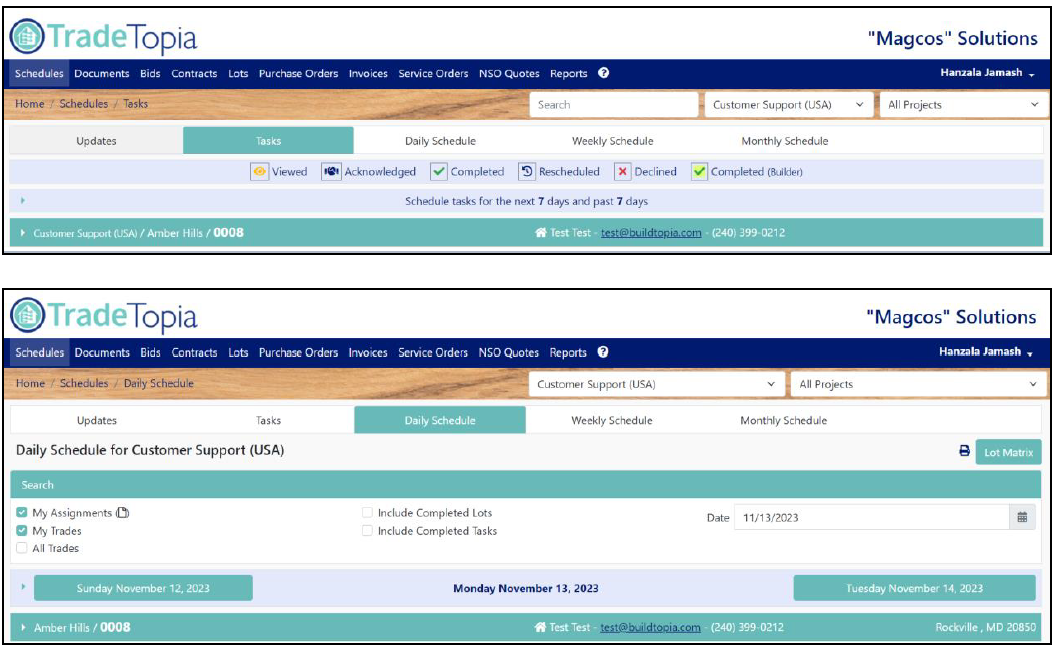Expand the Amber Hills / 0008 row on Daily Schedule
The width and height of the screenshot is (1054, 646).
click(x=23, y=627)
